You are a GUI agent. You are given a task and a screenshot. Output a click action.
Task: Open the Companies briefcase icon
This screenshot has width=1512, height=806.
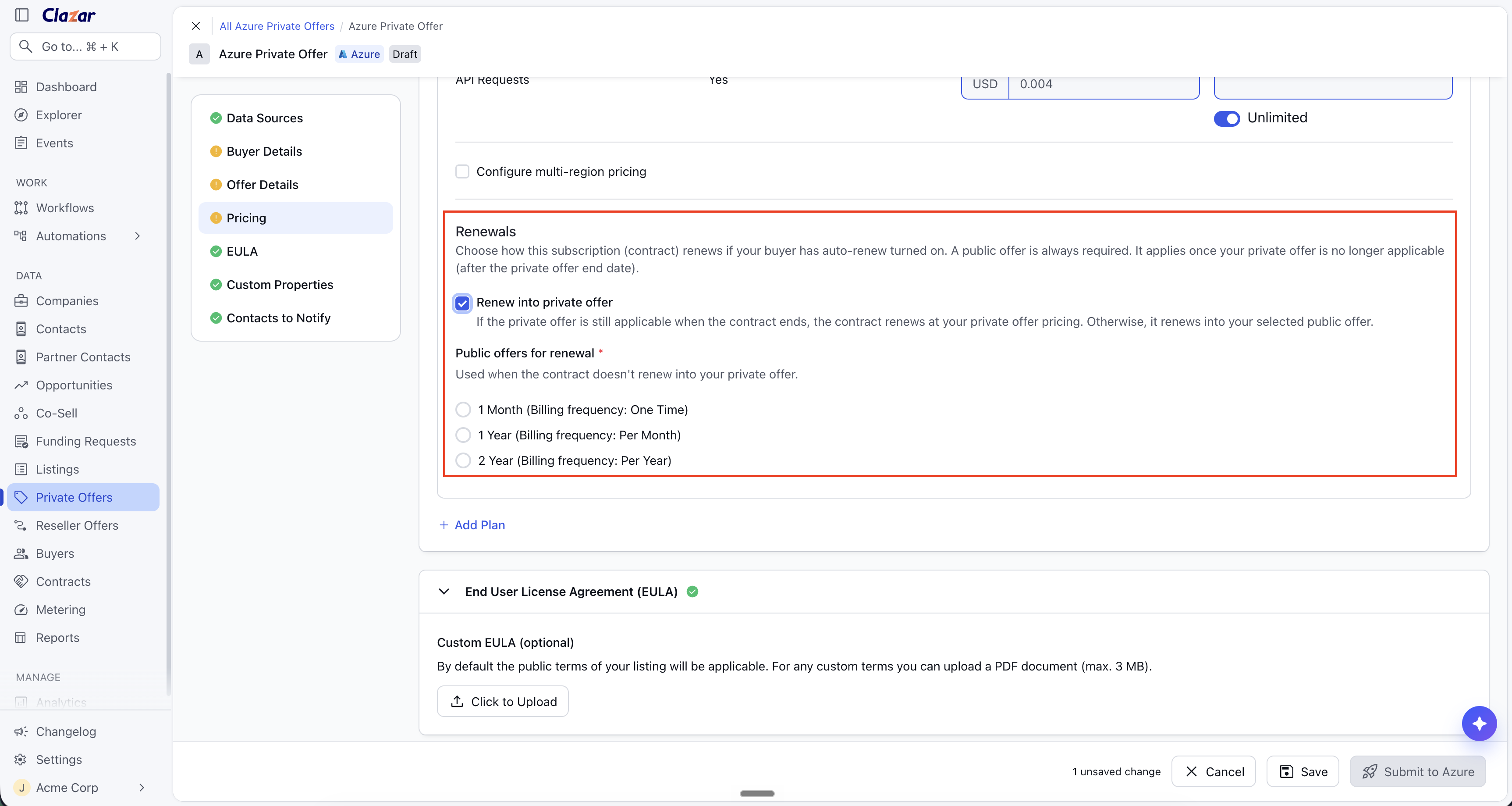21,301
